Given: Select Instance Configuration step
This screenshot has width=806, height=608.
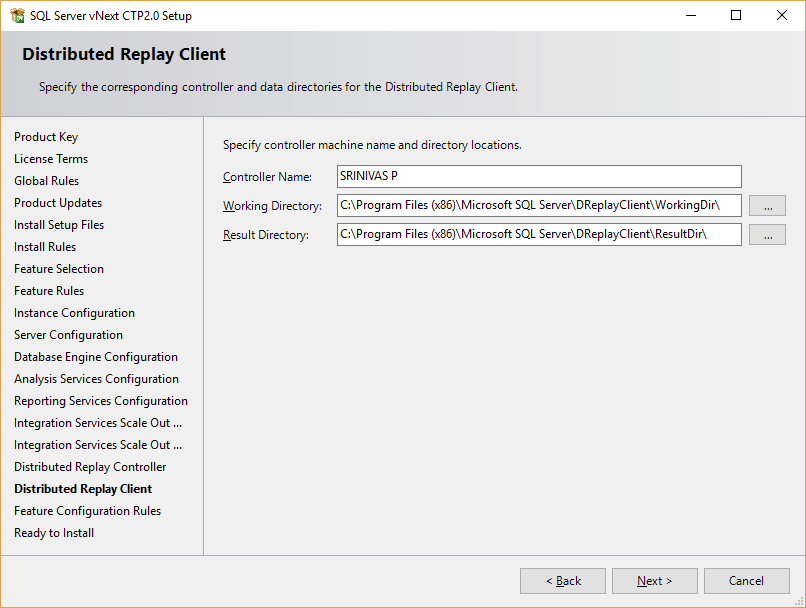Looking at the screenshot, I should click(x=75, y=313).
